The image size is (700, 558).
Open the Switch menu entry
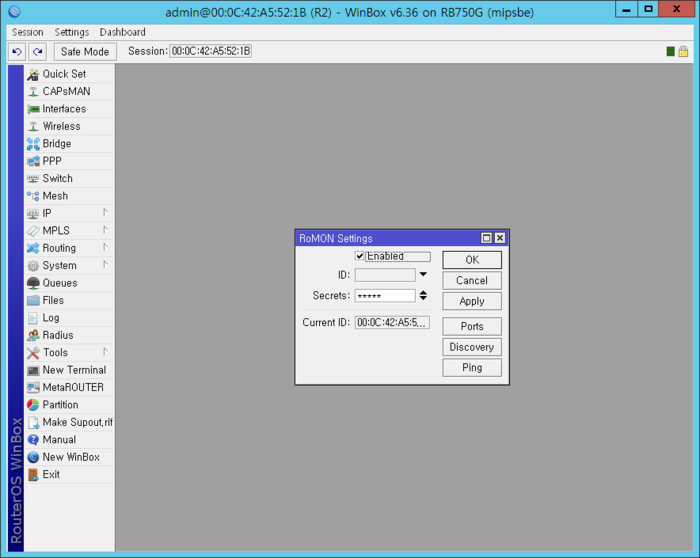coord(69,178)
